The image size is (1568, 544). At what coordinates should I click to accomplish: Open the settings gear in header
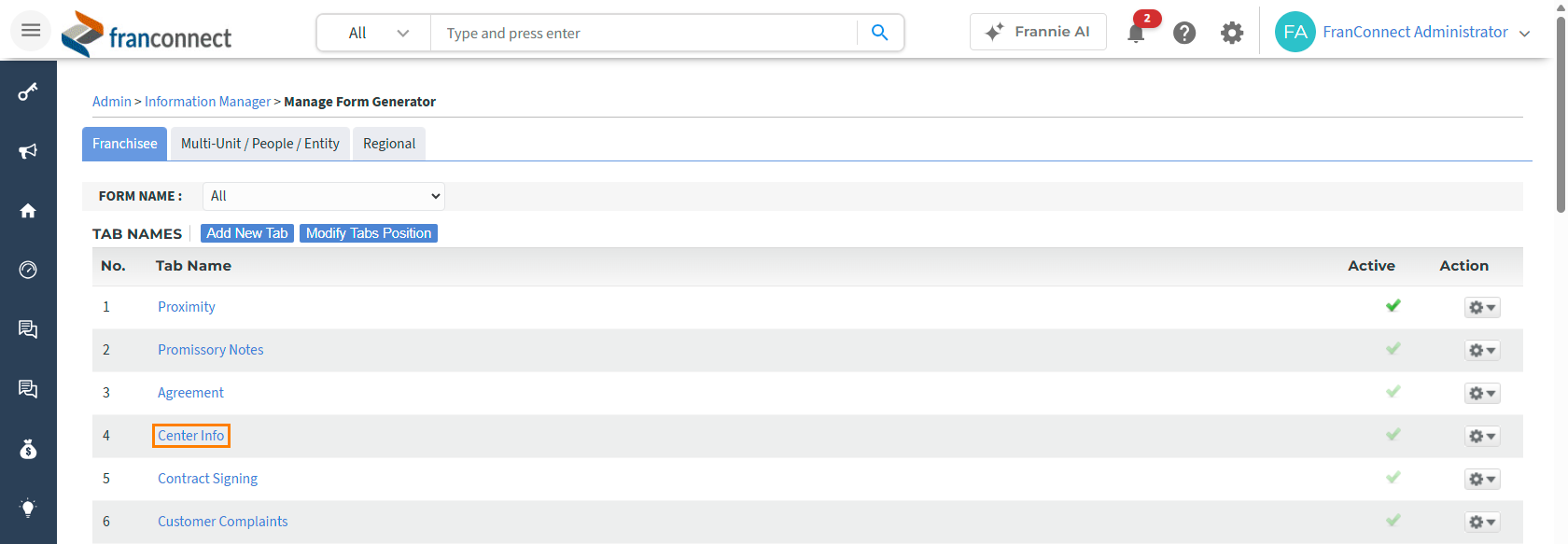[1232, 33]
